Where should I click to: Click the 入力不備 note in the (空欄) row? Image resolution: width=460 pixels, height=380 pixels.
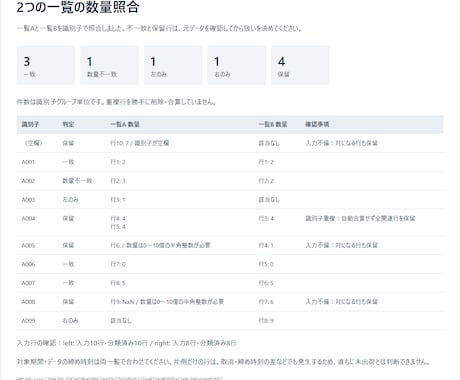[341, 143]
